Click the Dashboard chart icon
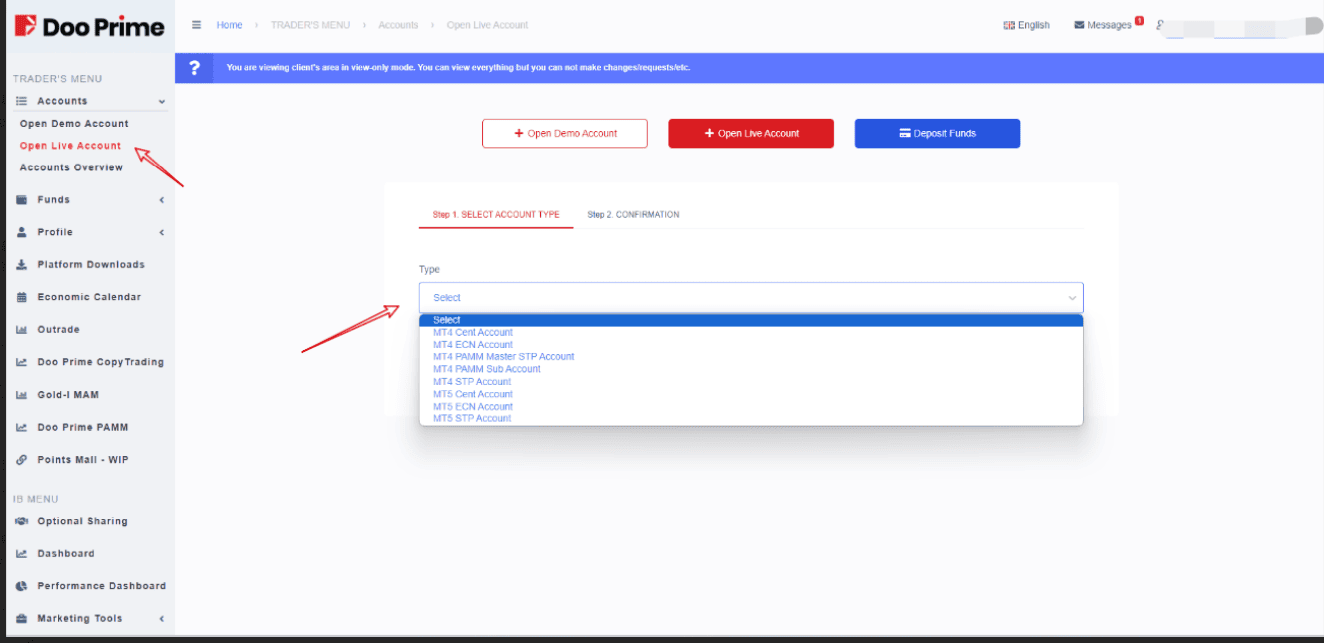Viewport: 1324px width, 643px height. coord(21,554)
